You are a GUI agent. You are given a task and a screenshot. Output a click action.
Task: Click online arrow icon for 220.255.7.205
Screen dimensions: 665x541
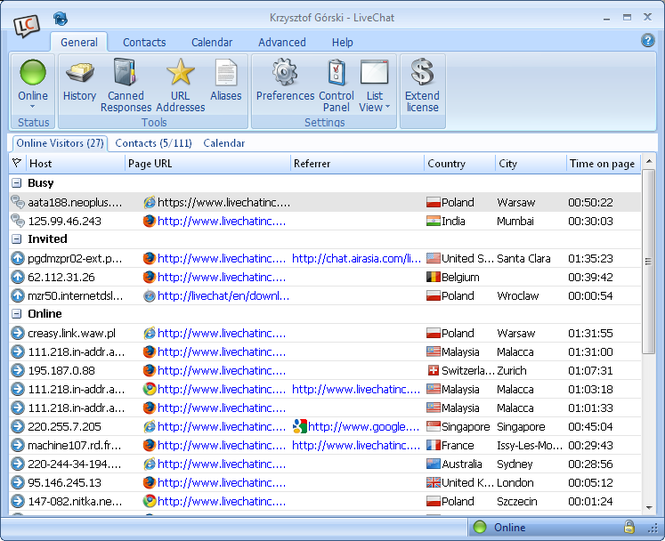[17, 426]
